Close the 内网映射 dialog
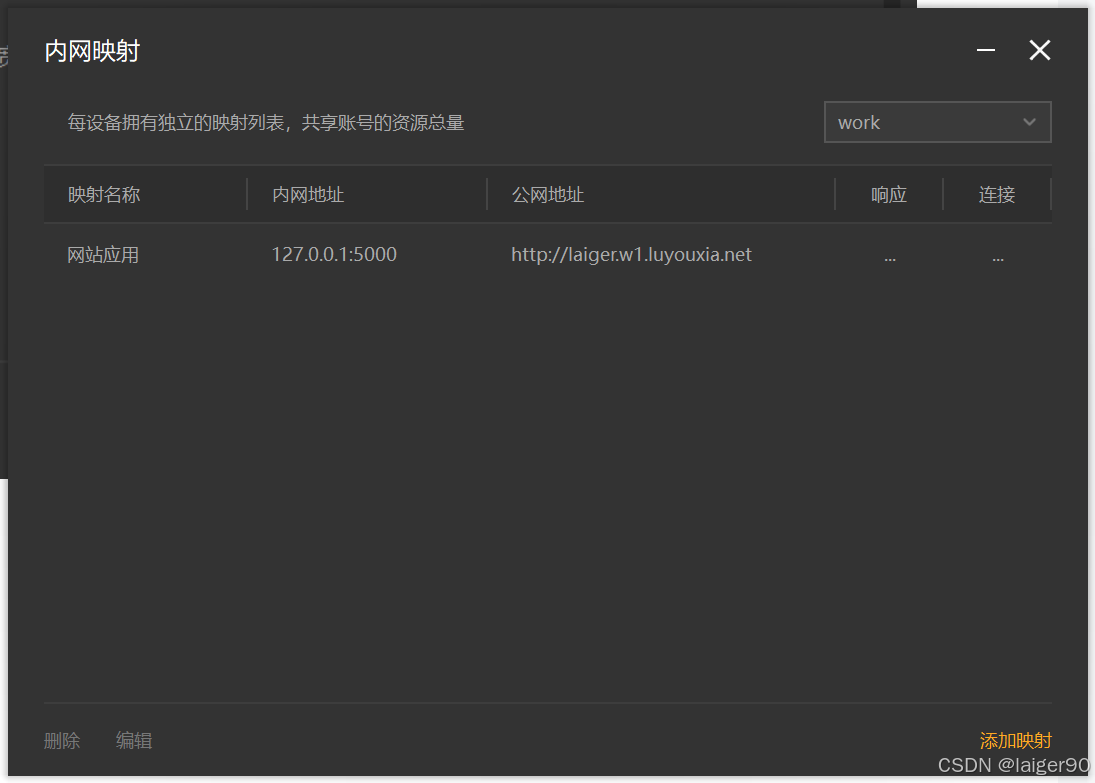 pos(1040,50)
